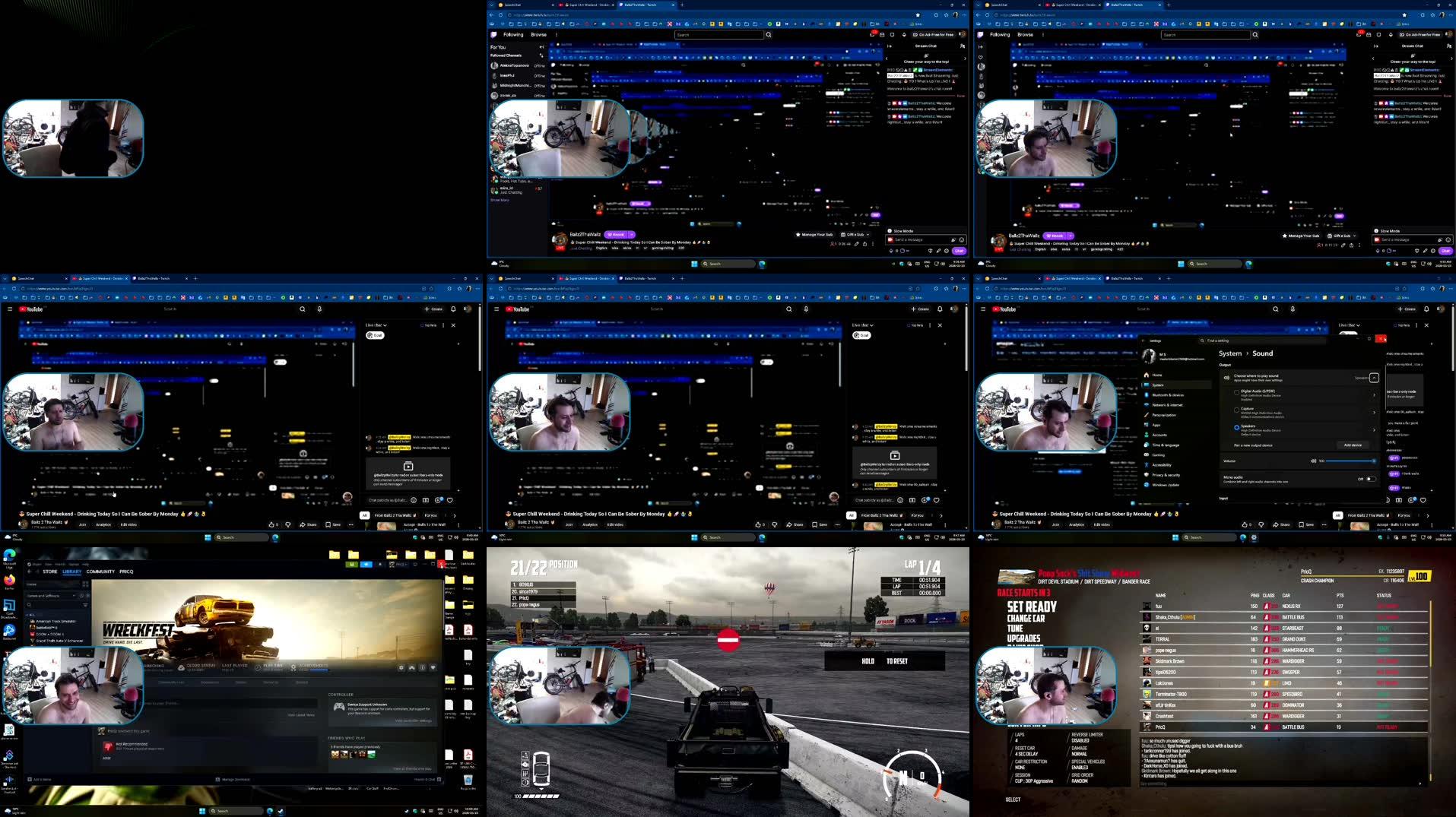Select American Truck Simulator in Steam library list
Image resolution: width=1456 pixels, height=817 pixels.
click(x=55, y=622)
